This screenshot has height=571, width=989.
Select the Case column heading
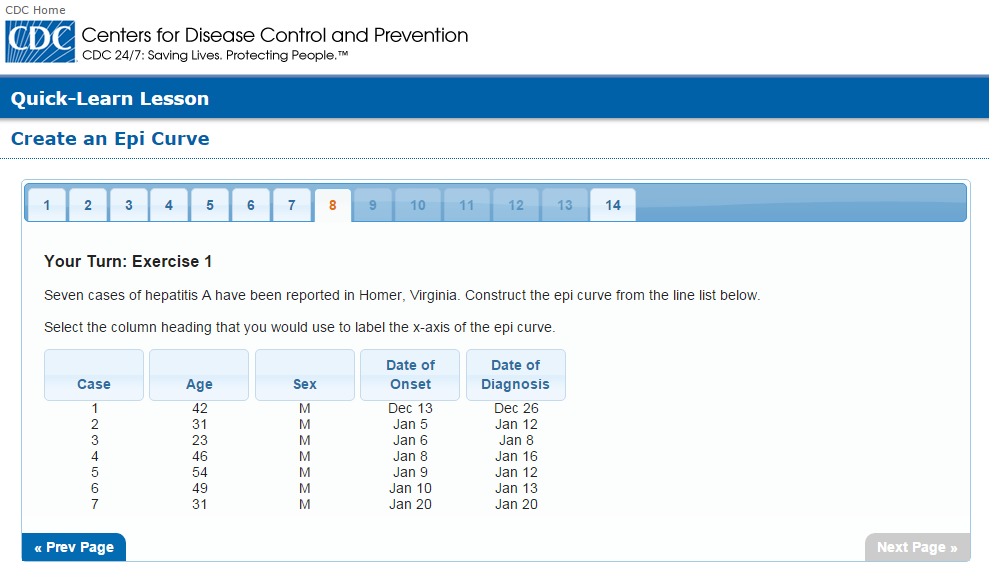[94, 375]
